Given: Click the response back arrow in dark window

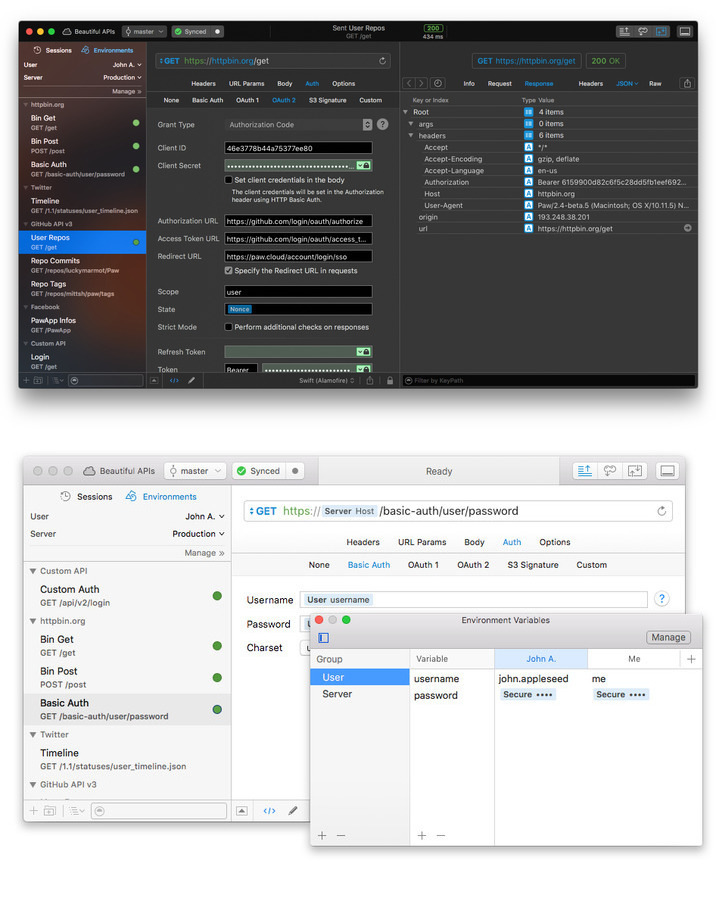Looking at the screenshot, I should (x=408, y=83).
